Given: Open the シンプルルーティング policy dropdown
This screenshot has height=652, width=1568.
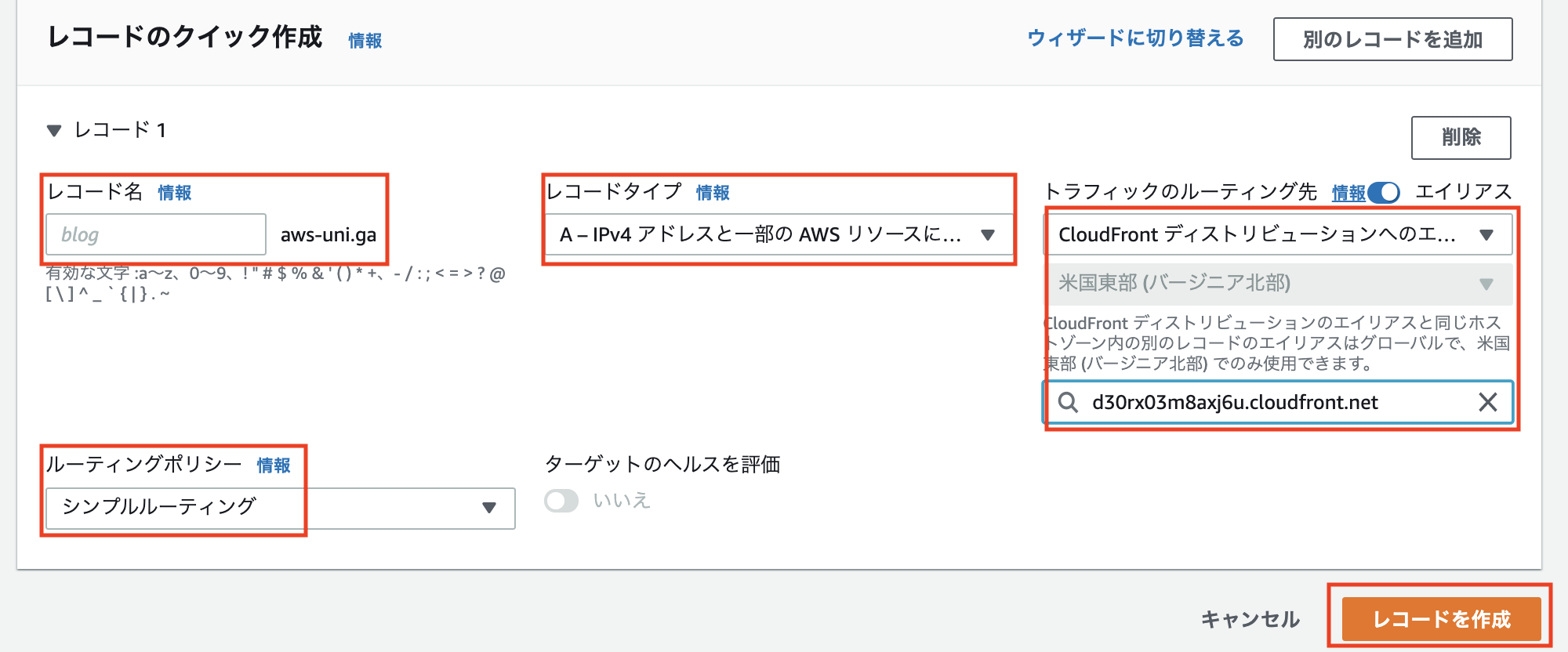Looking at the screenshot, I should point(281,508).
